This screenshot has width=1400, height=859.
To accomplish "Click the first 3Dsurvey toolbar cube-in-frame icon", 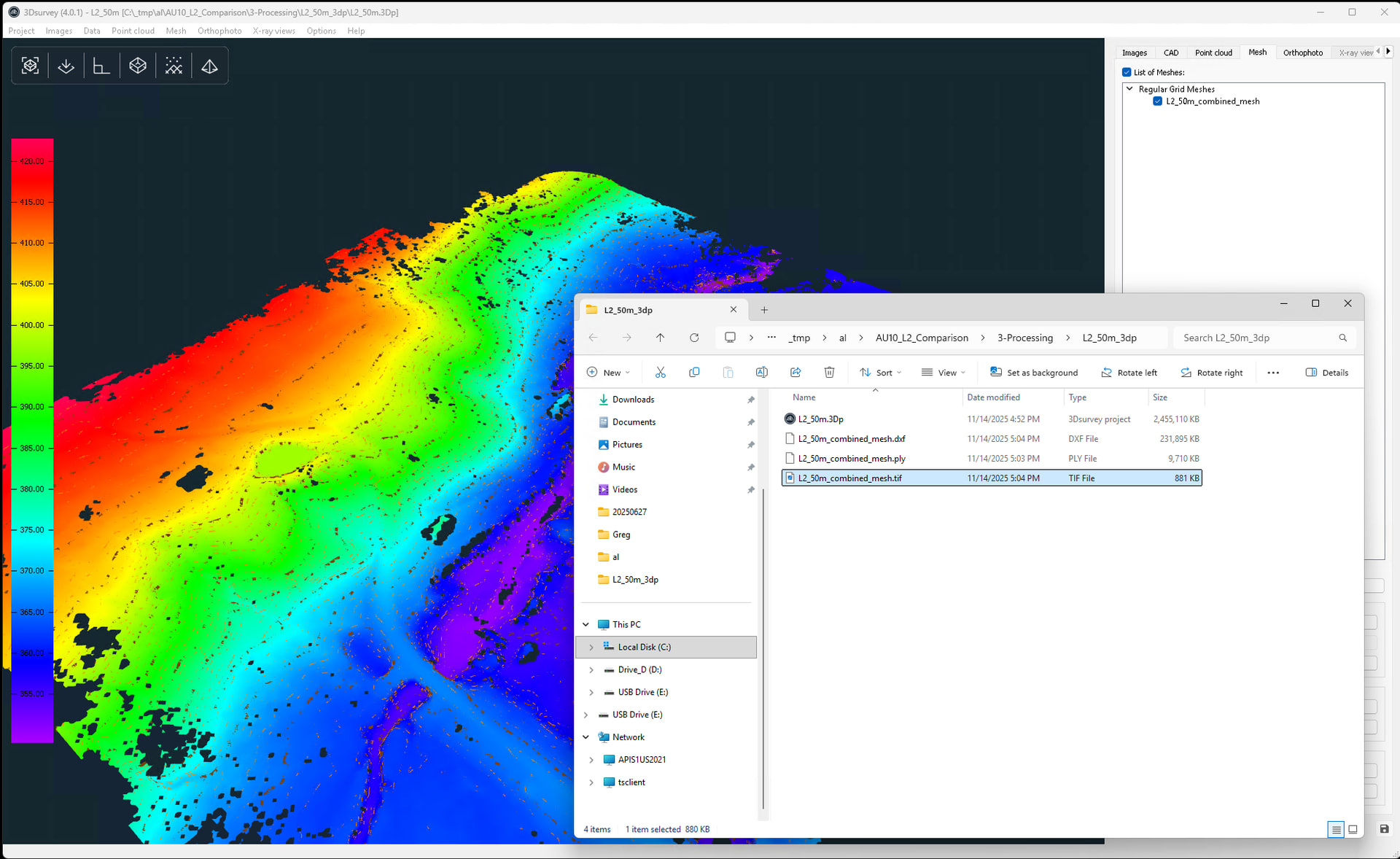I will pyautogui.click(x=30, y=66).
